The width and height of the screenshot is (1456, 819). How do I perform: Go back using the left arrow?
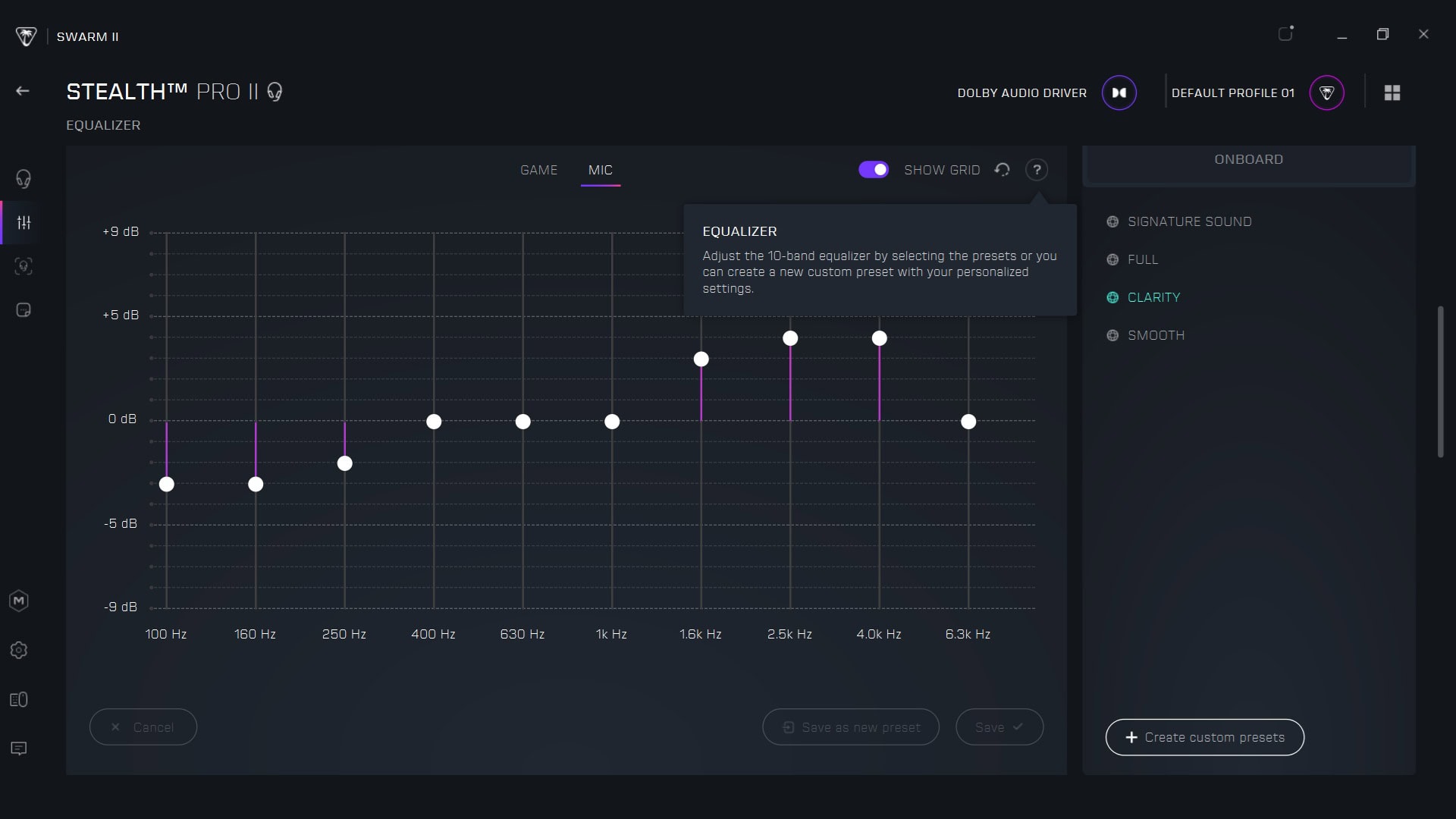click(23, 91)
